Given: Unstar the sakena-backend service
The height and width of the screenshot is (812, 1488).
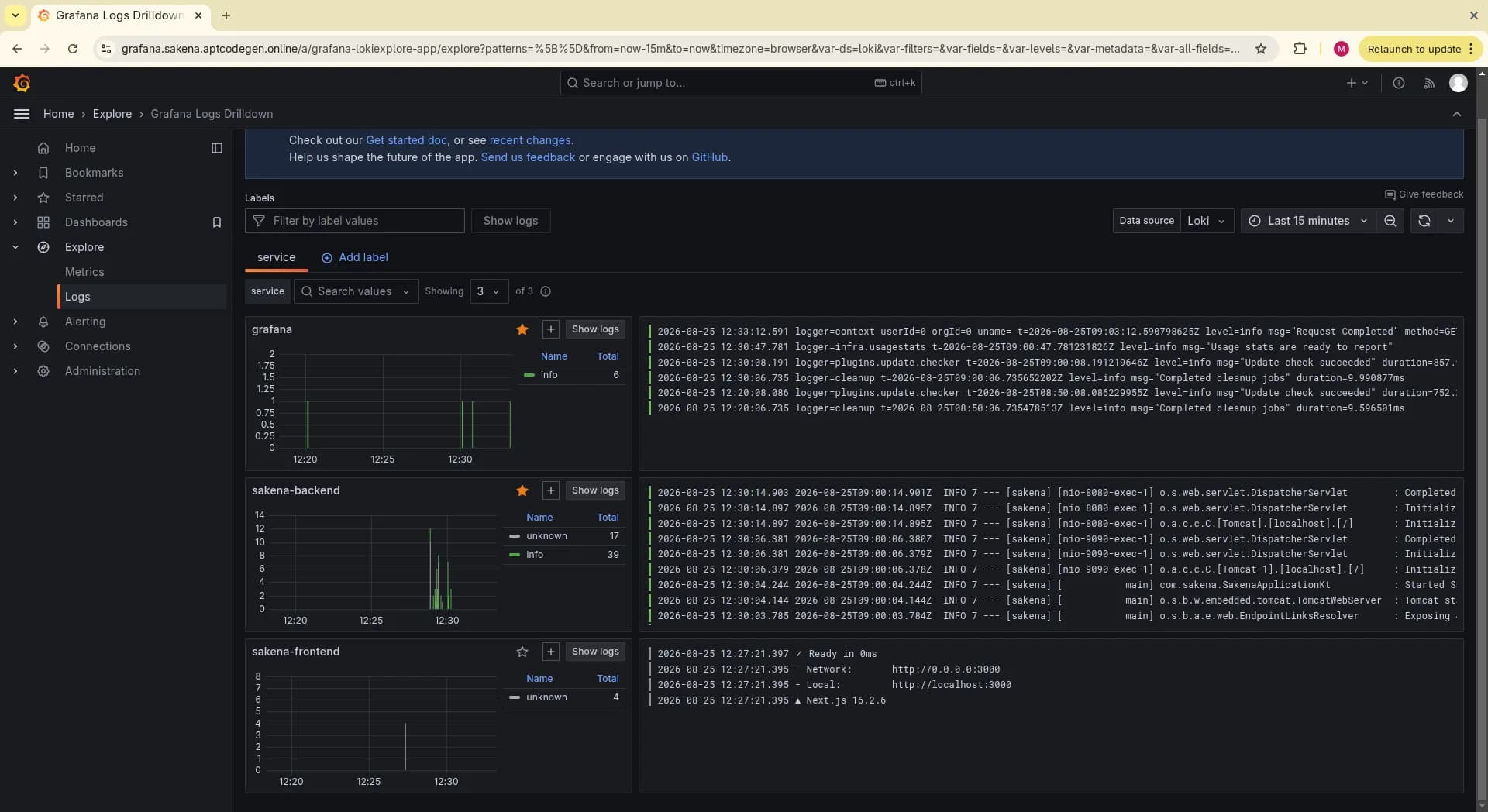Looking at the screenshot, I should 522,490.
